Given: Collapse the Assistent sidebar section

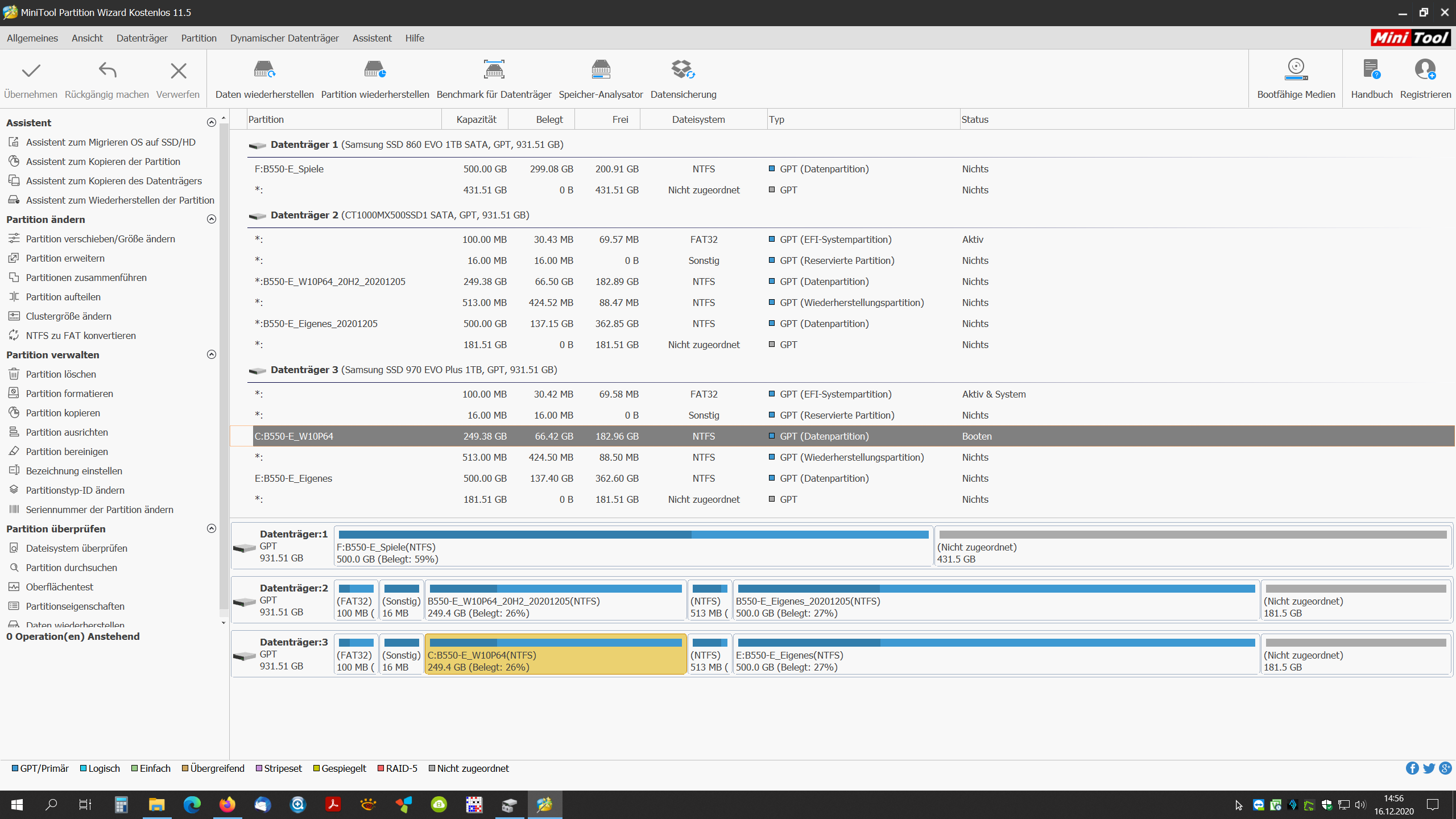Looking at the screenshot, I should click(212, 123).
